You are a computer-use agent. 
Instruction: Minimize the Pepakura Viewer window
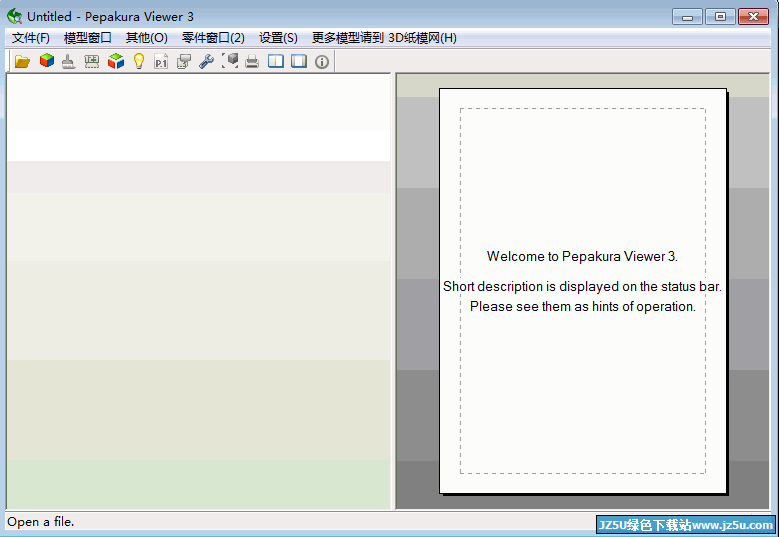coord(687,16)
